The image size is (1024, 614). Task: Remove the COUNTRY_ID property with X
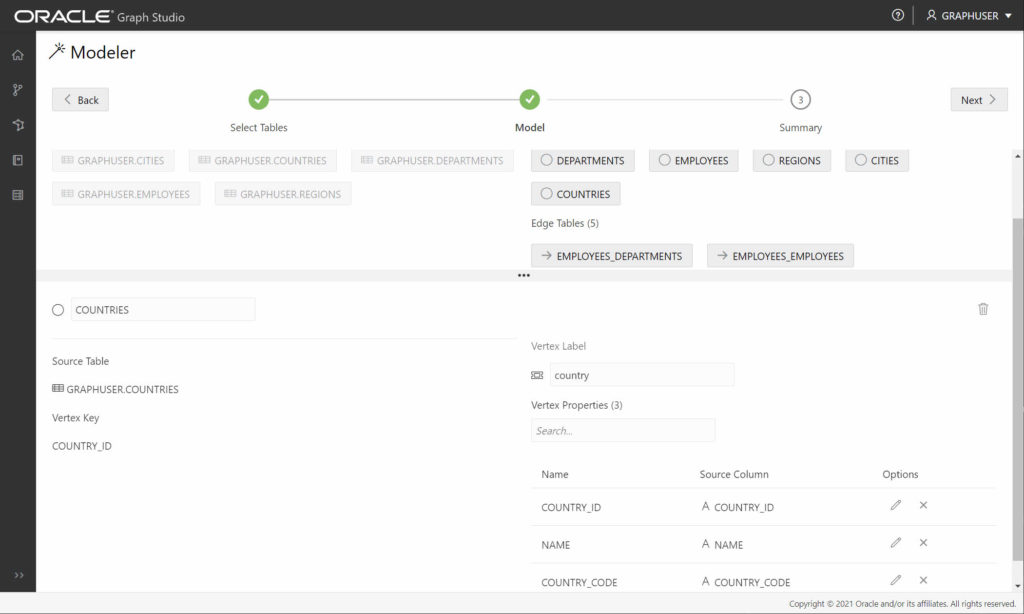coord(923,505)
